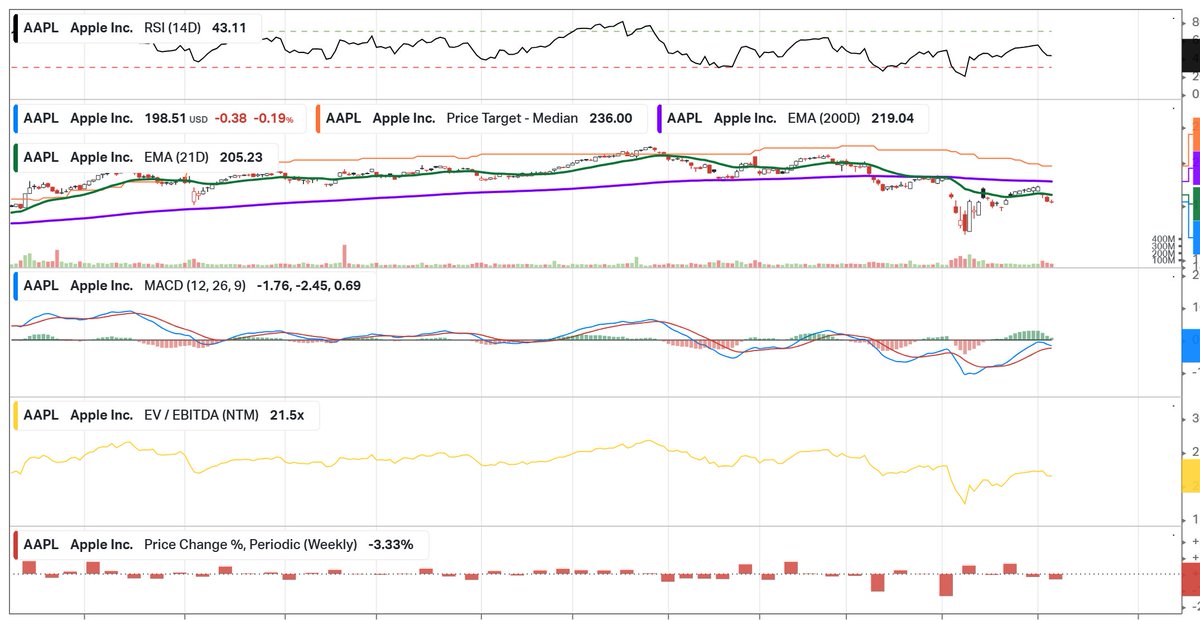Click the EV/EBITDA multiple 21.5x

pyautogui.click(x=287, y=415)
